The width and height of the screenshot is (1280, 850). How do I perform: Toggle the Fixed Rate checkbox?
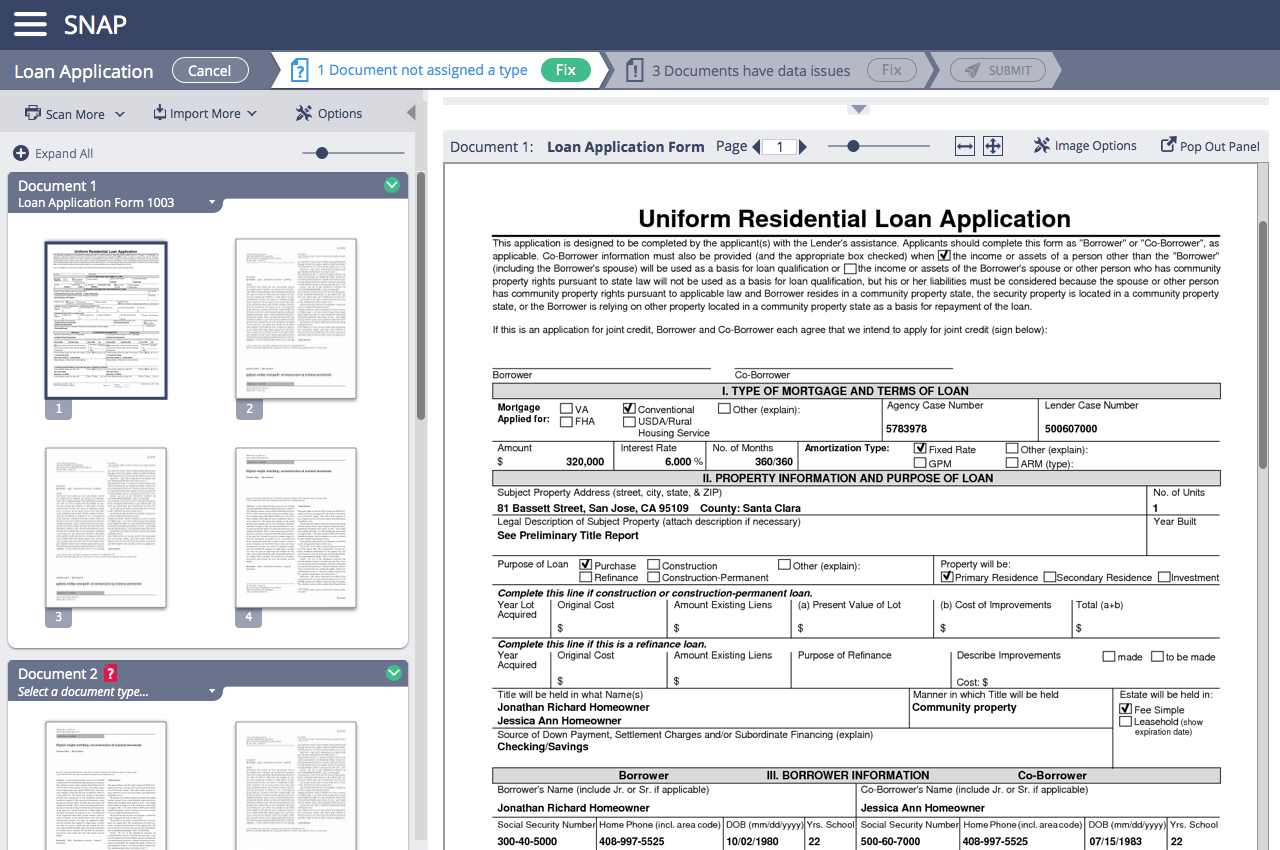[920, 449]
